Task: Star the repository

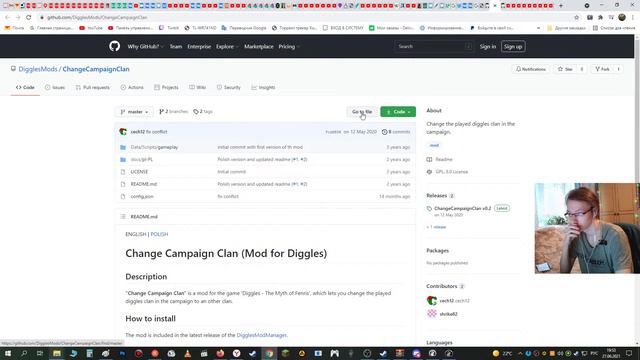Action: pyautogui.click(x=565, y=69)
